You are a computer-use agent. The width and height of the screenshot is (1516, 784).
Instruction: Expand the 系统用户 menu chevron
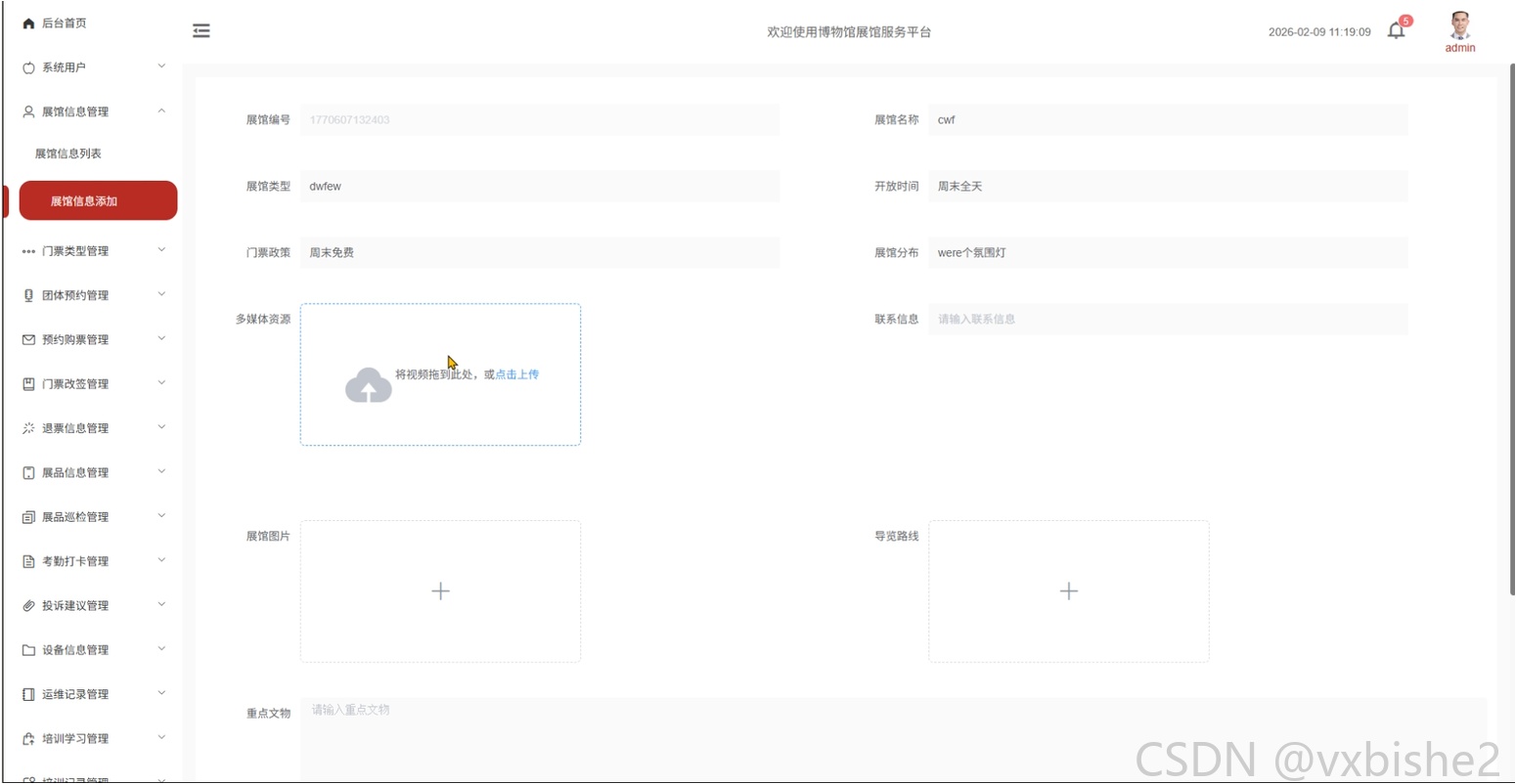click(x=161, y=66)
